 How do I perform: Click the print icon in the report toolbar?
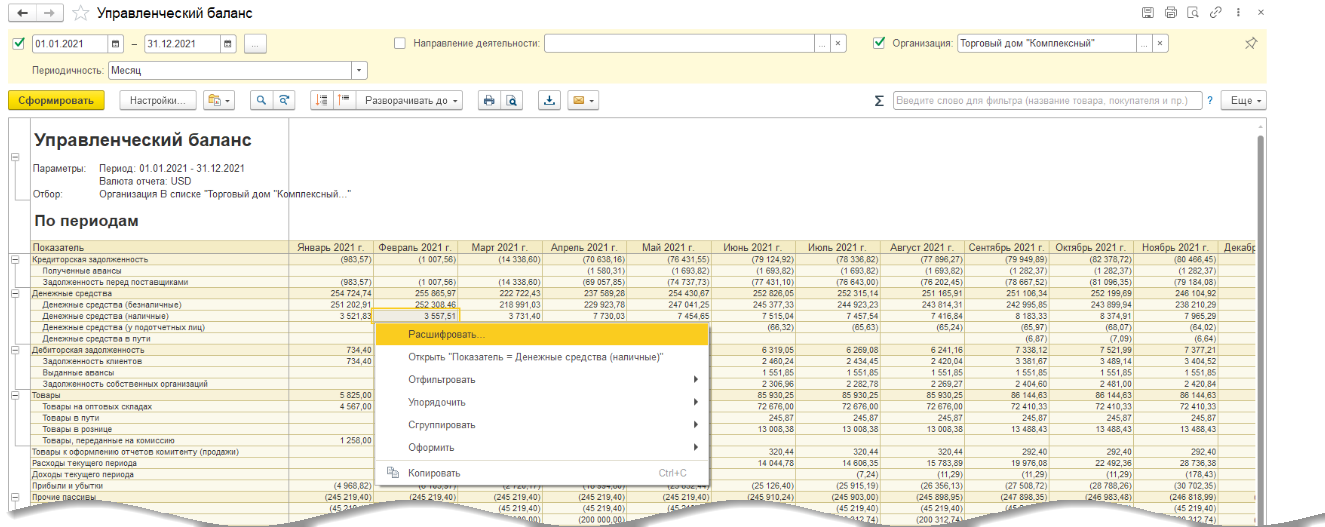[489, 100]
